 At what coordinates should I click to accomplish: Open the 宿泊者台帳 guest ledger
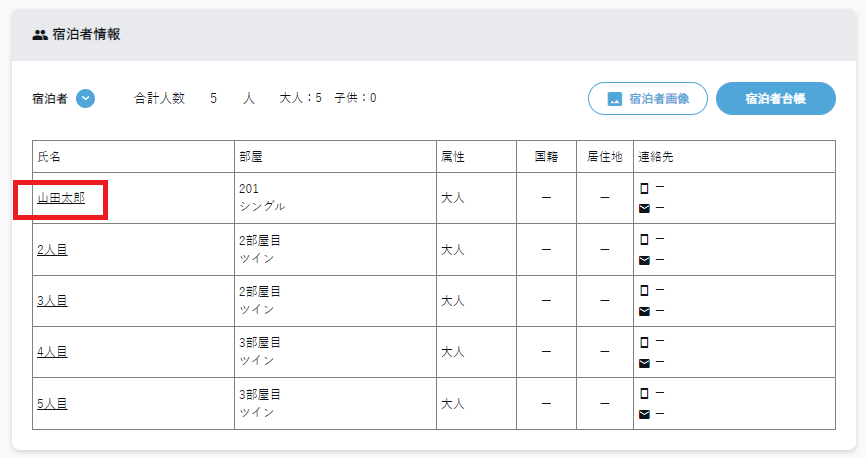pos(775,99)
